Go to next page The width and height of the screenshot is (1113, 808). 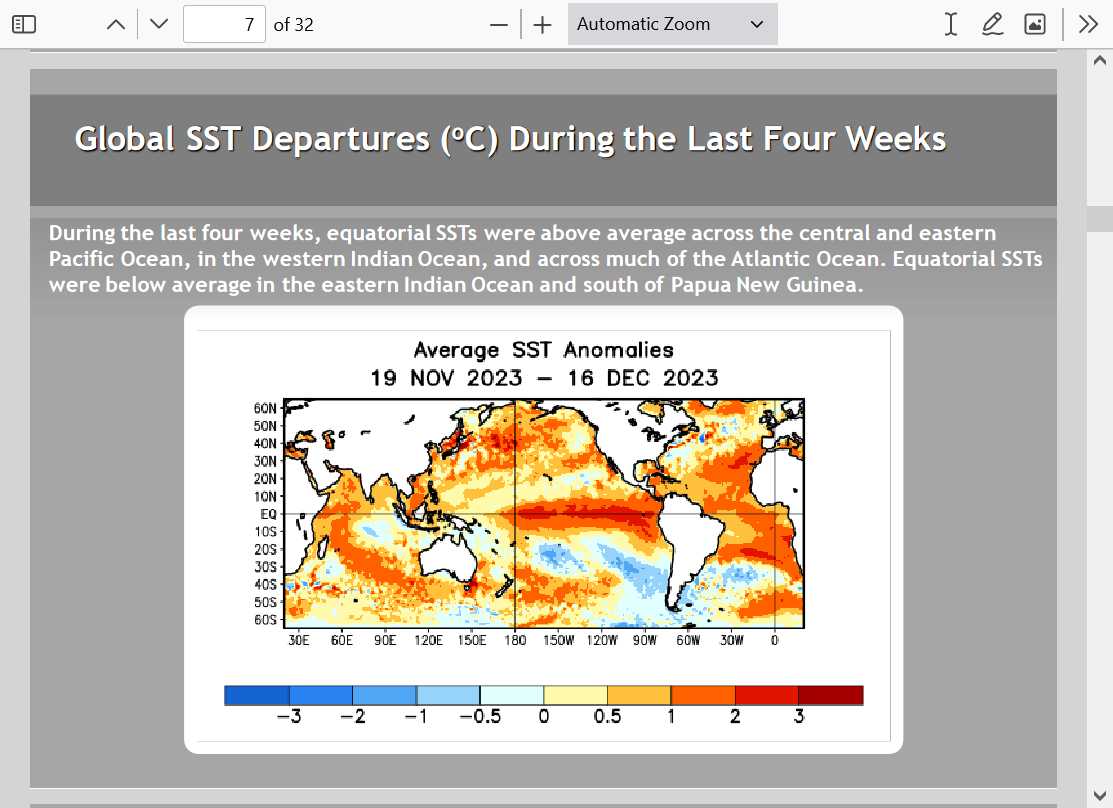point(160,24)
